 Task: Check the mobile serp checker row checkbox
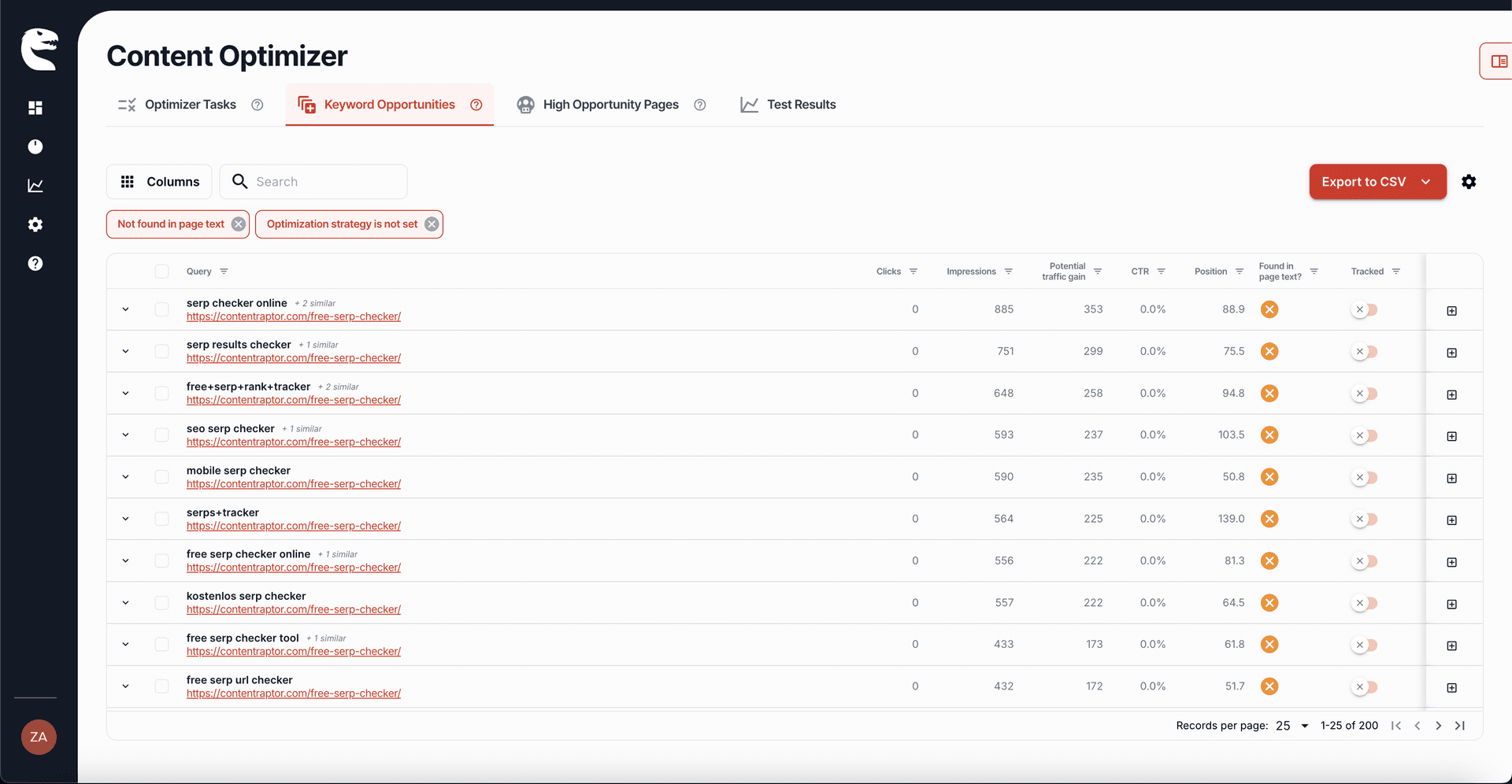(161, 476)
